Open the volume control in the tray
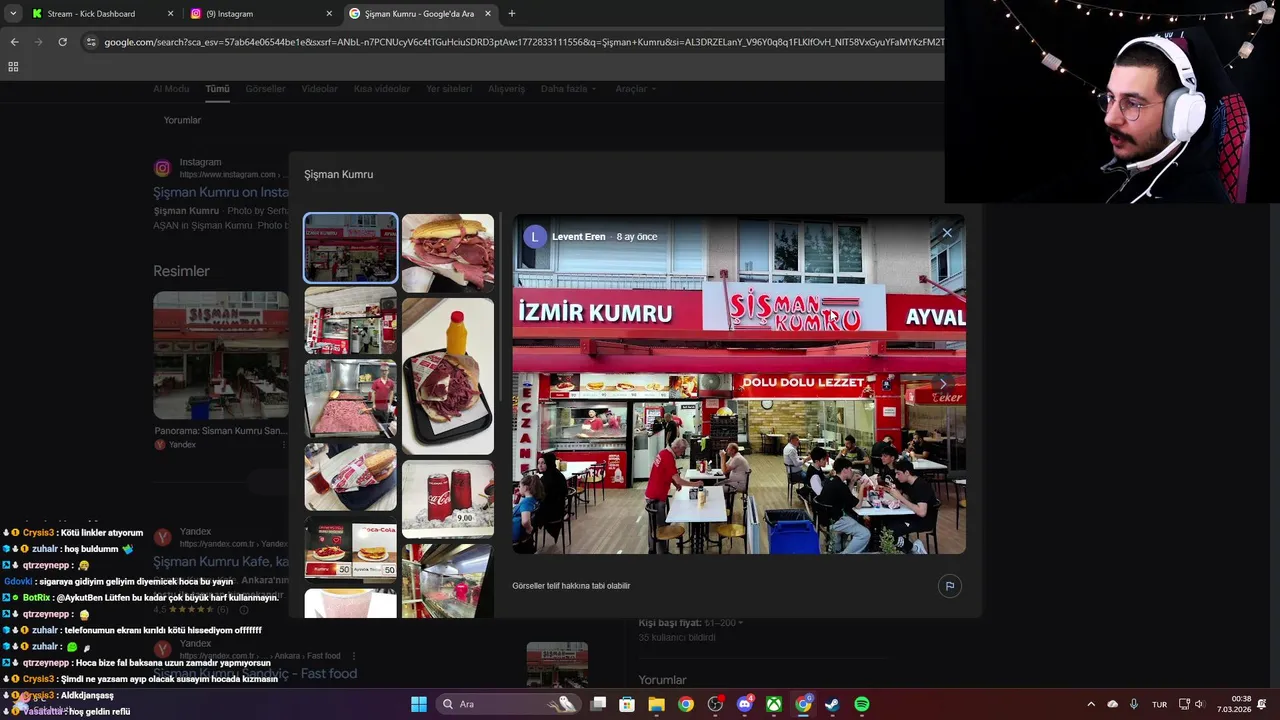The height and width of the screenshot is (720, 1280). pos(1199,704)
